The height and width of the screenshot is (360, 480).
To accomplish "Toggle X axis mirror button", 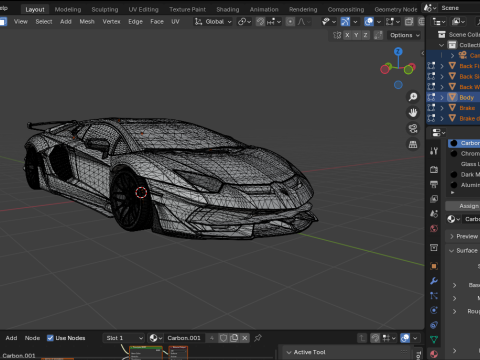I will [347, 35].
